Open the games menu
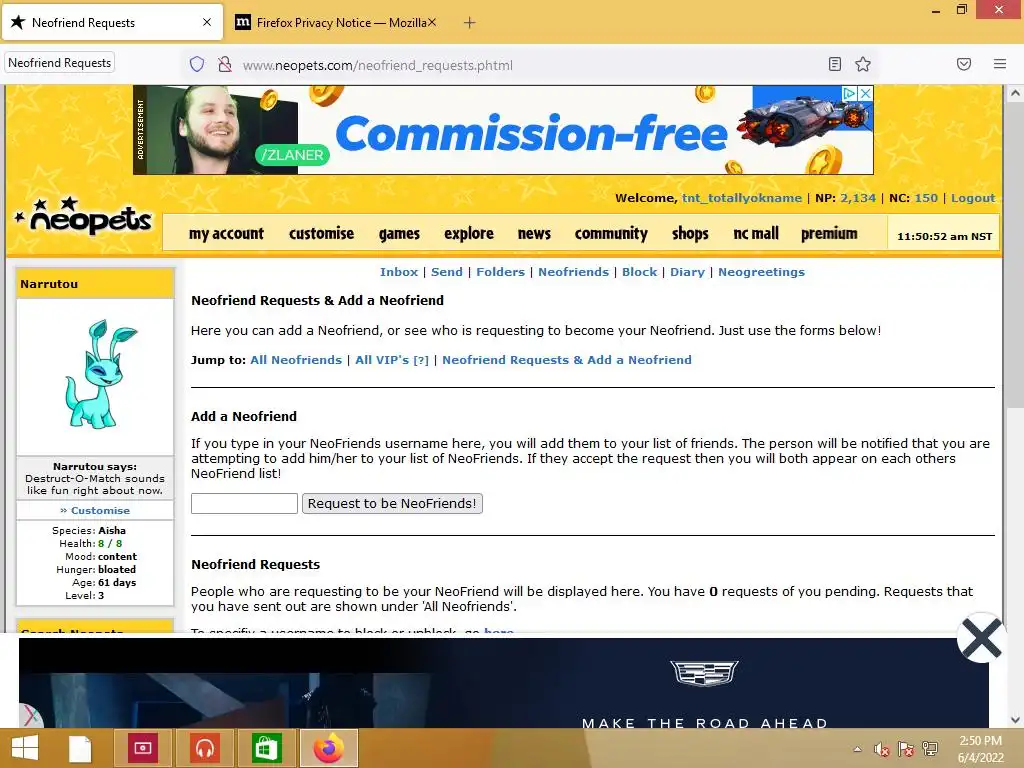1024x768 pixels. 399,233
